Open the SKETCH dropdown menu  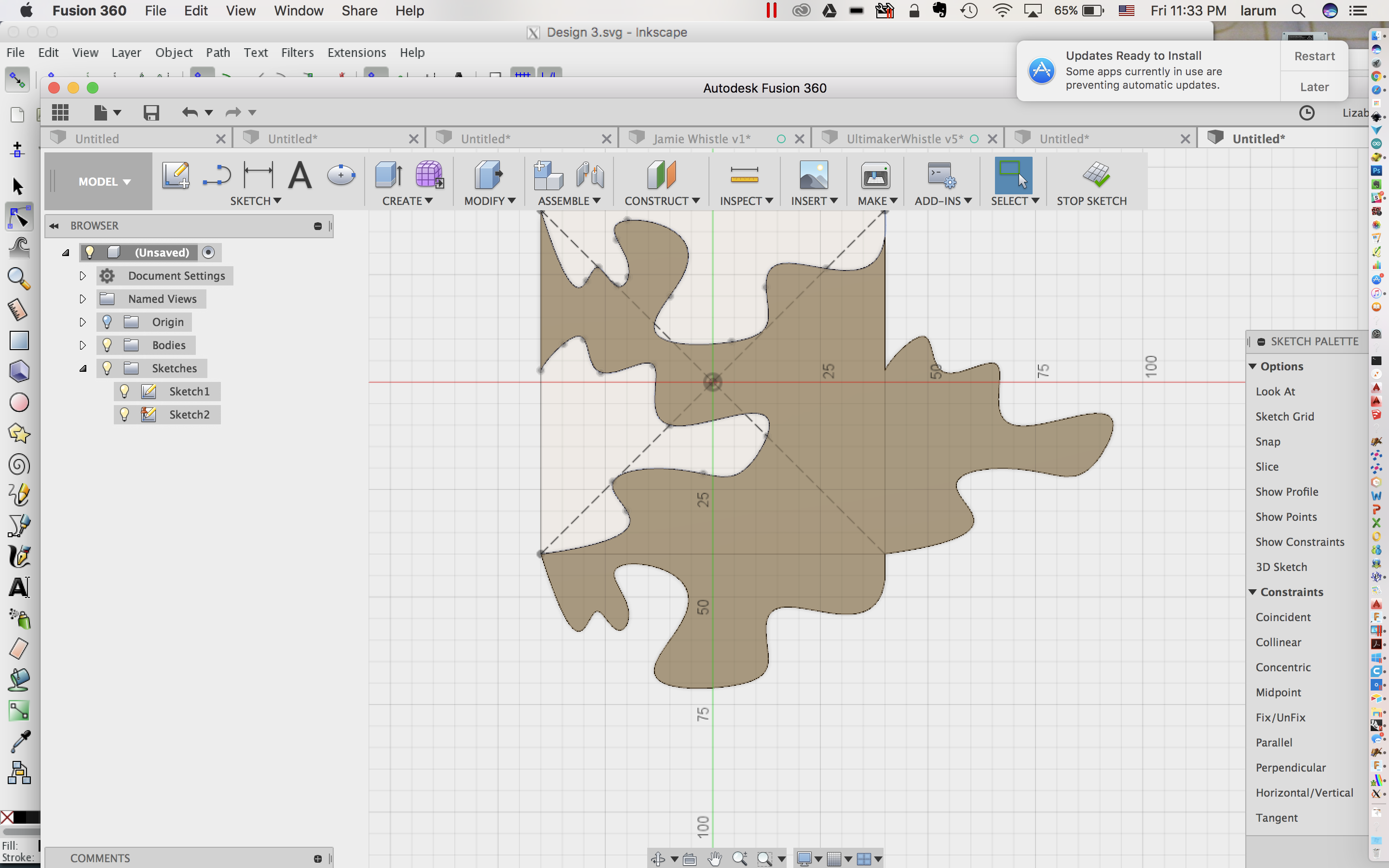point(256,201)
